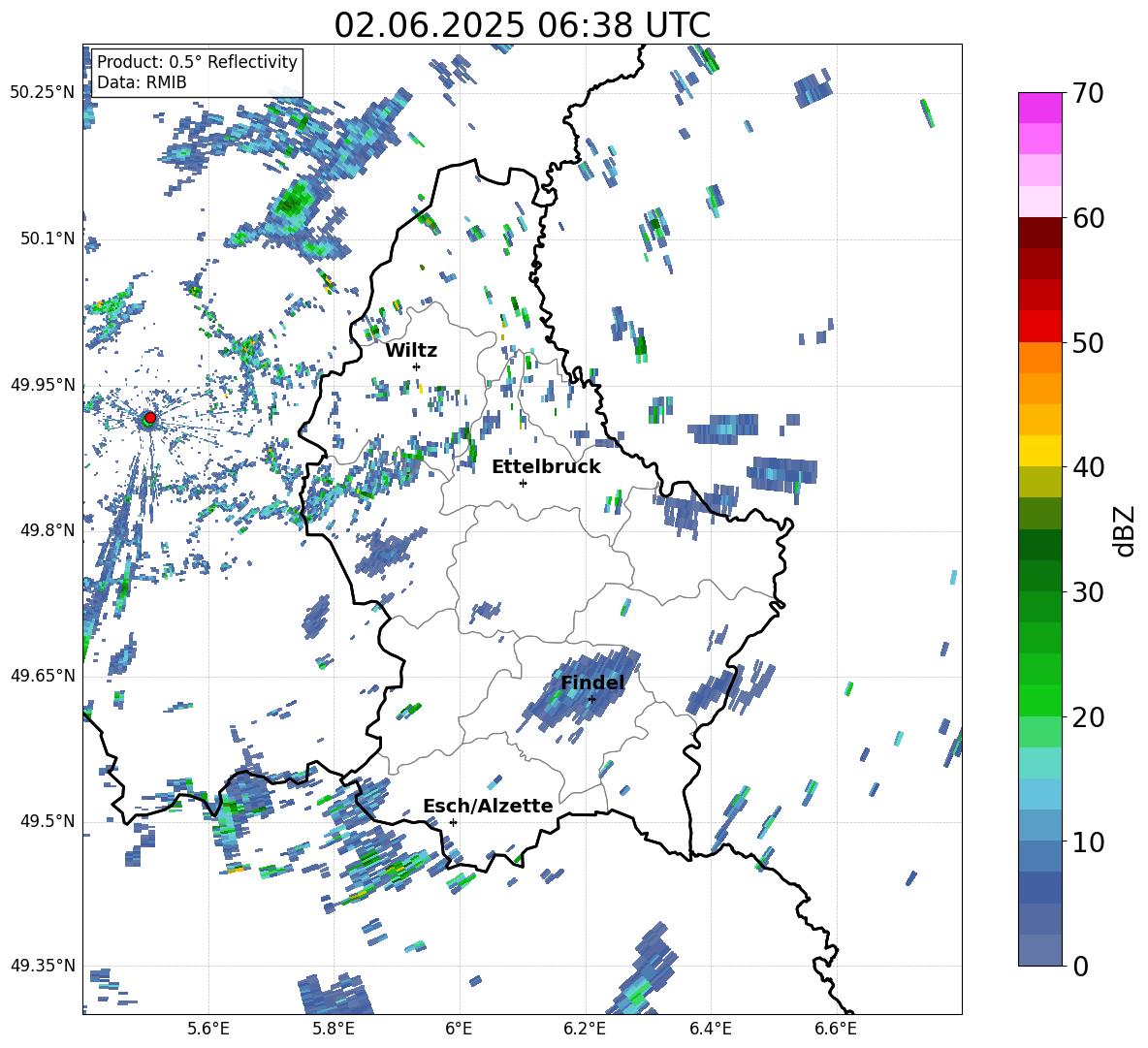Click the Data: RMIB text
Viewport: 1148px width, 1048px height.
(x=142, y=82)
